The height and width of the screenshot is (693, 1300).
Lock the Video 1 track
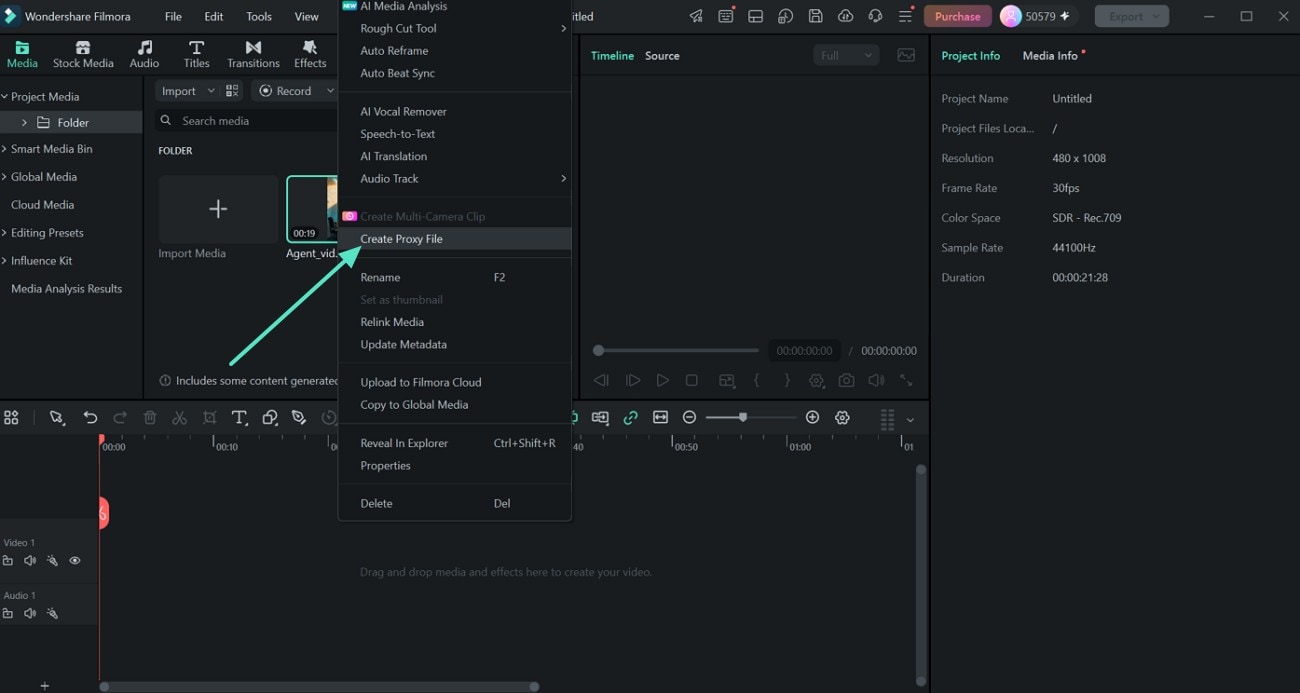click(x=8, y=561)
